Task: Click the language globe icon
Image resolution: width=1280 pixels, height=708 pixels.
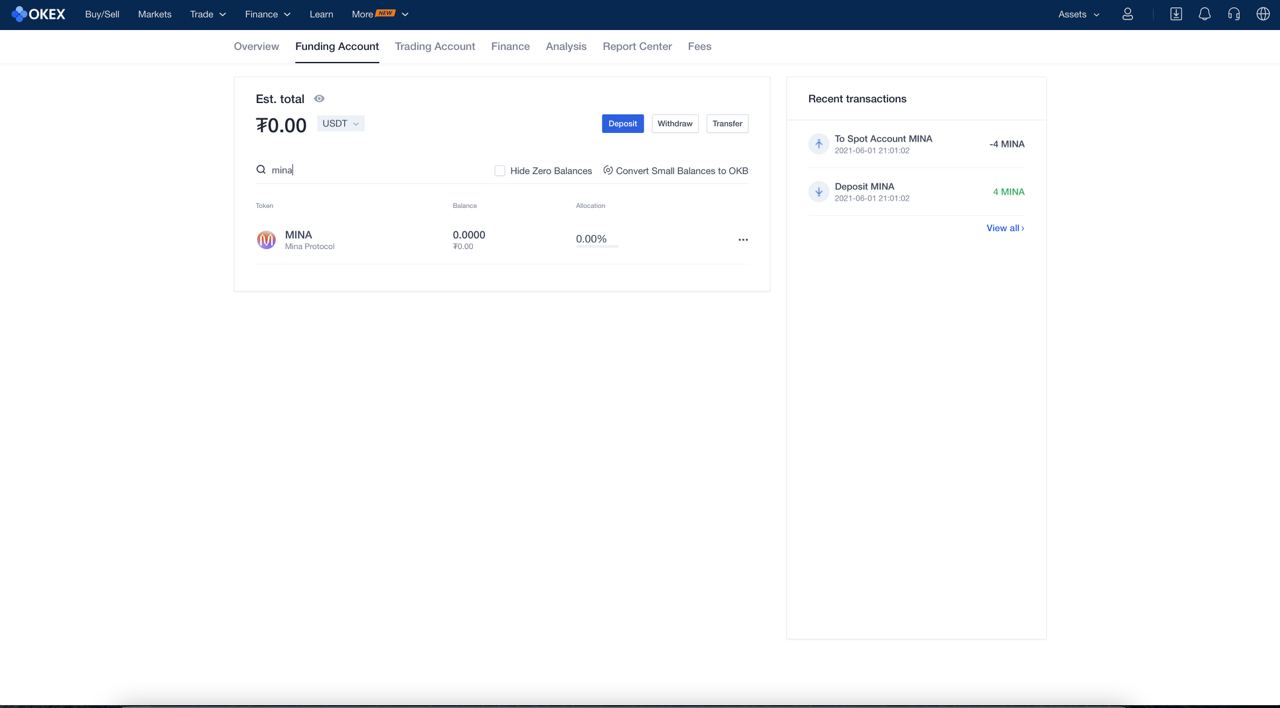Action: [x=1263, y=14]
